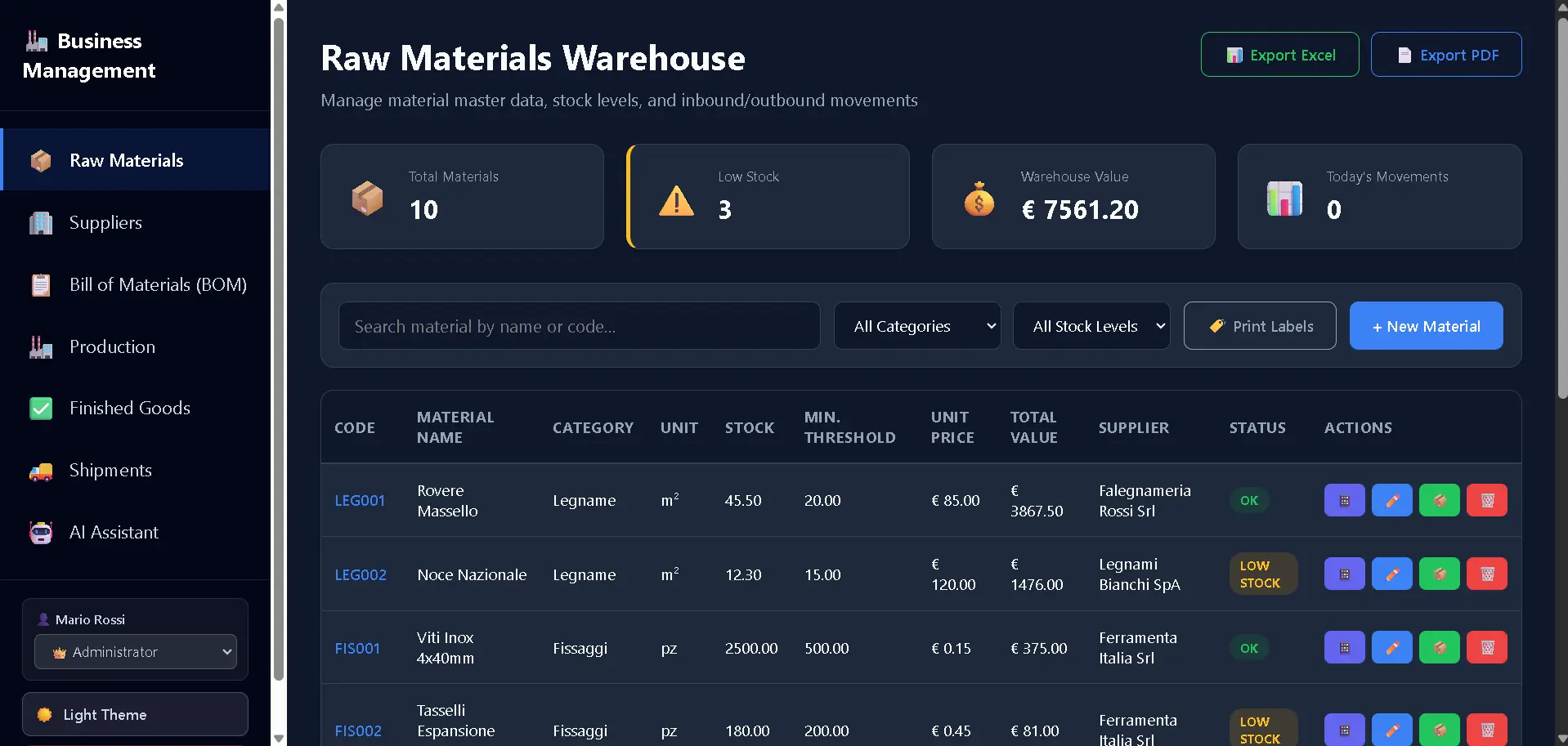Click the Low Stock warning card
This screenshot has height=746, width=1568.
[768, 197]
